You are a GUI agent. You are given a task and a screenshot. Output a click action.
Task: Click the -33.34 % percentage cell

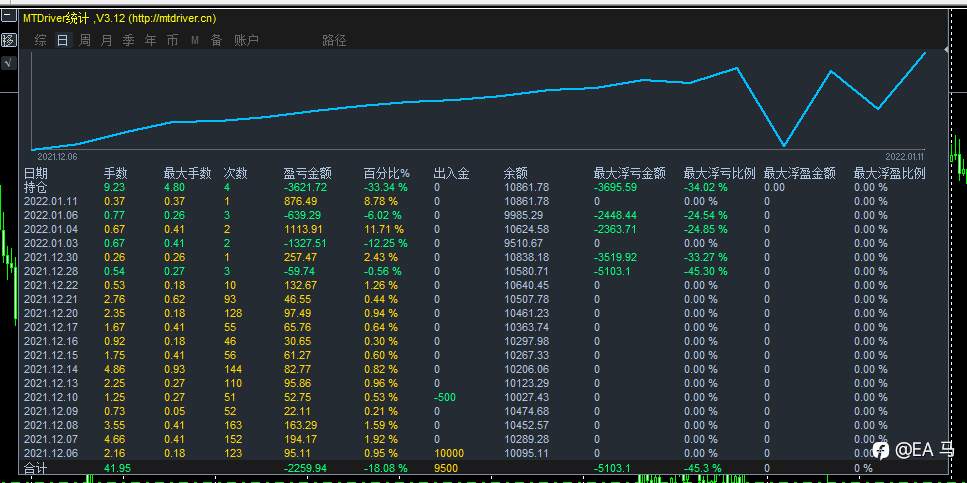[x=387, y=187]
